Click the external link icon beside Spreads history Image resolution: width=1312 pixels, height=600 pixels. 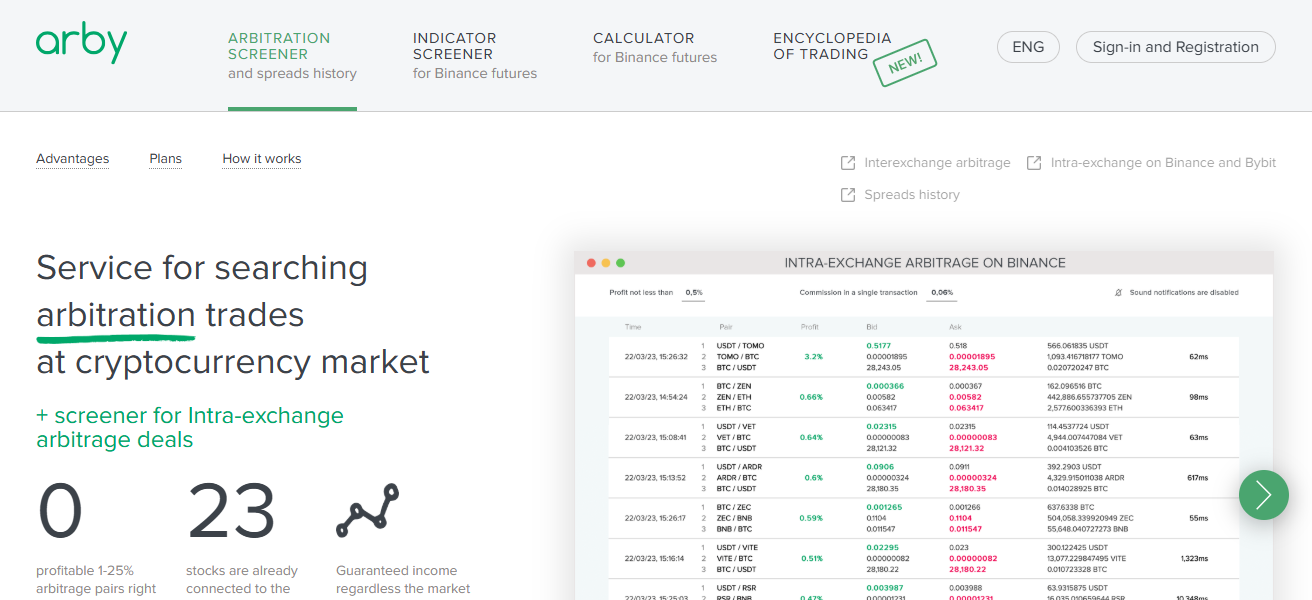click(x=848, y=195)
